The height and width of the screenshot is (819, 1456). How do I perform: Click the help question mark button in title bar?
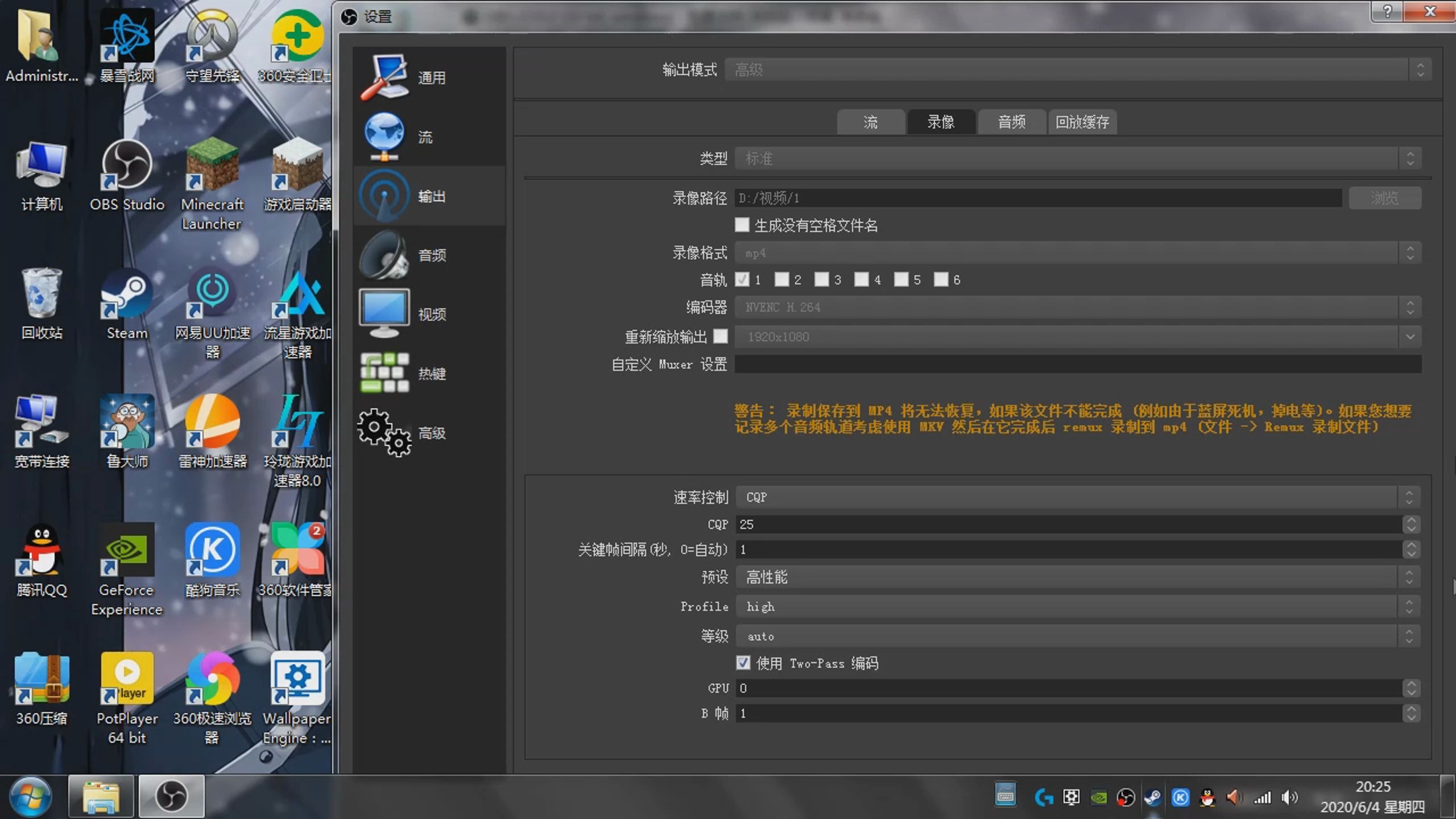(1388, 11)
